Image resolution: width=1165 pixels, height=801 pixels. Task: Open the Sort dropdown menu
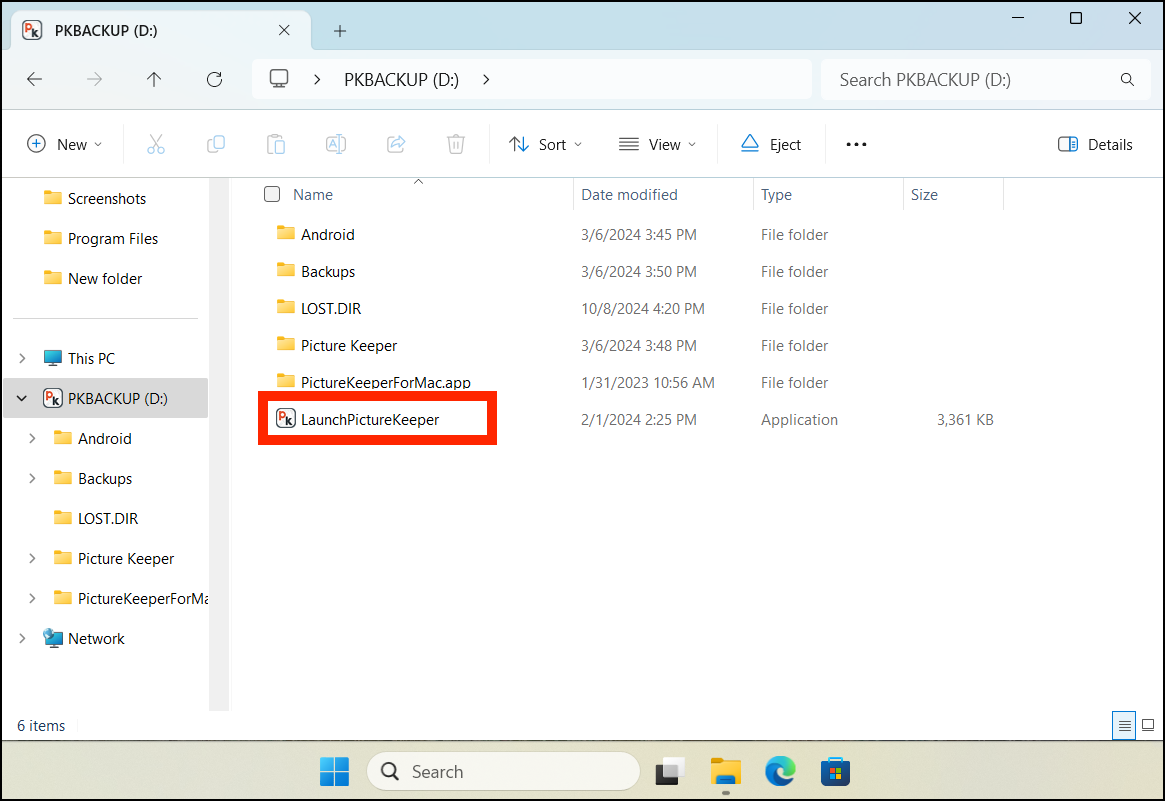545,144
